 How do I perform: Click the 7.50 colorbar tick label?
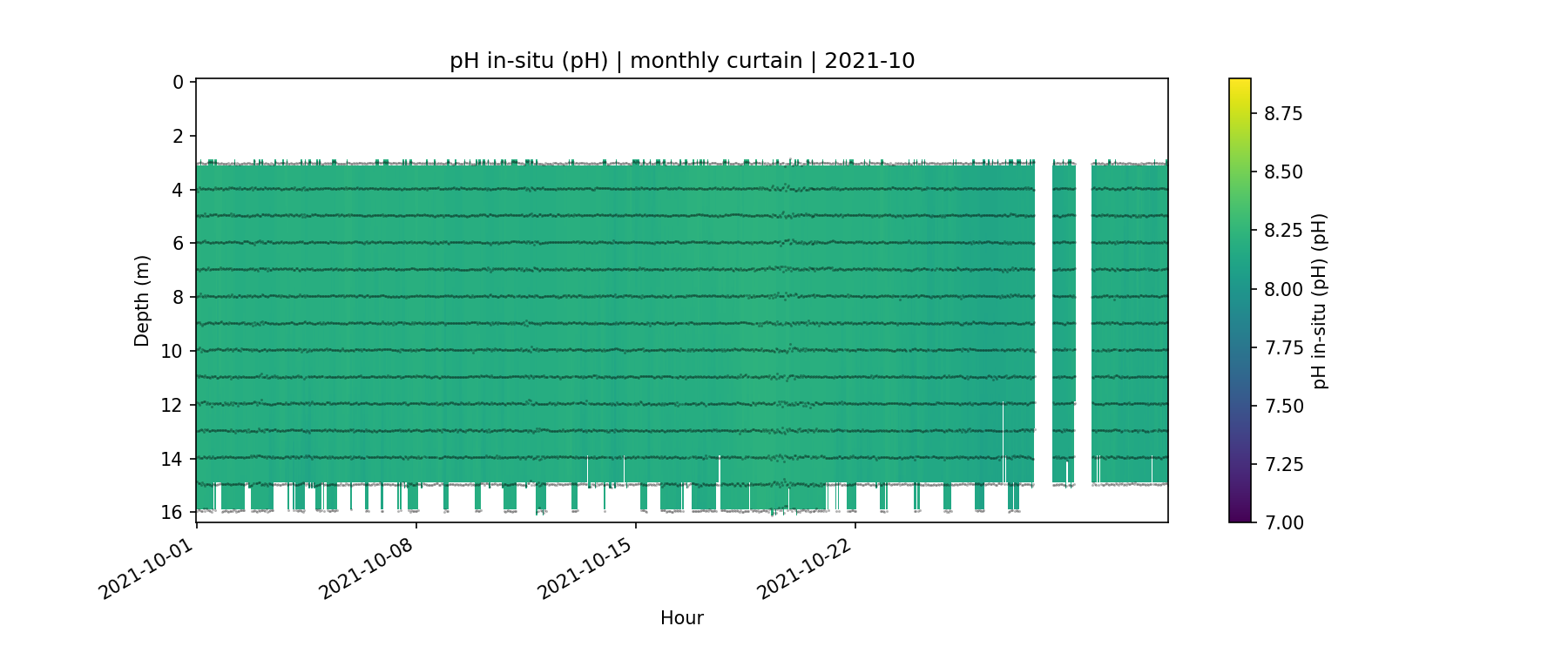tap(1283, 406)
